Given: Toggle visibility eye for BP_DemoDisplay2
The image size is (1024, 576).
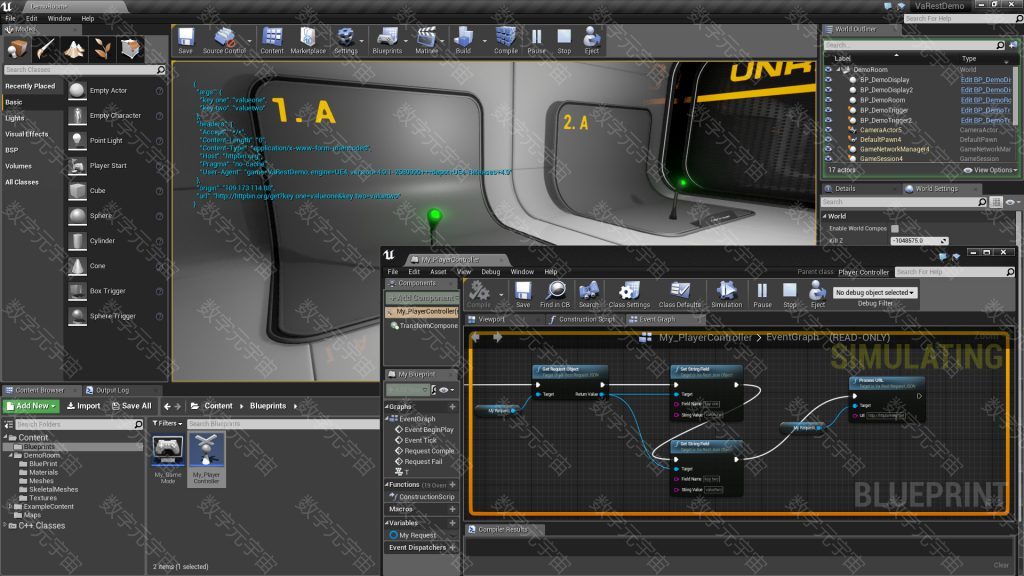Looking at the screenshot, I should tap(828, 89).
